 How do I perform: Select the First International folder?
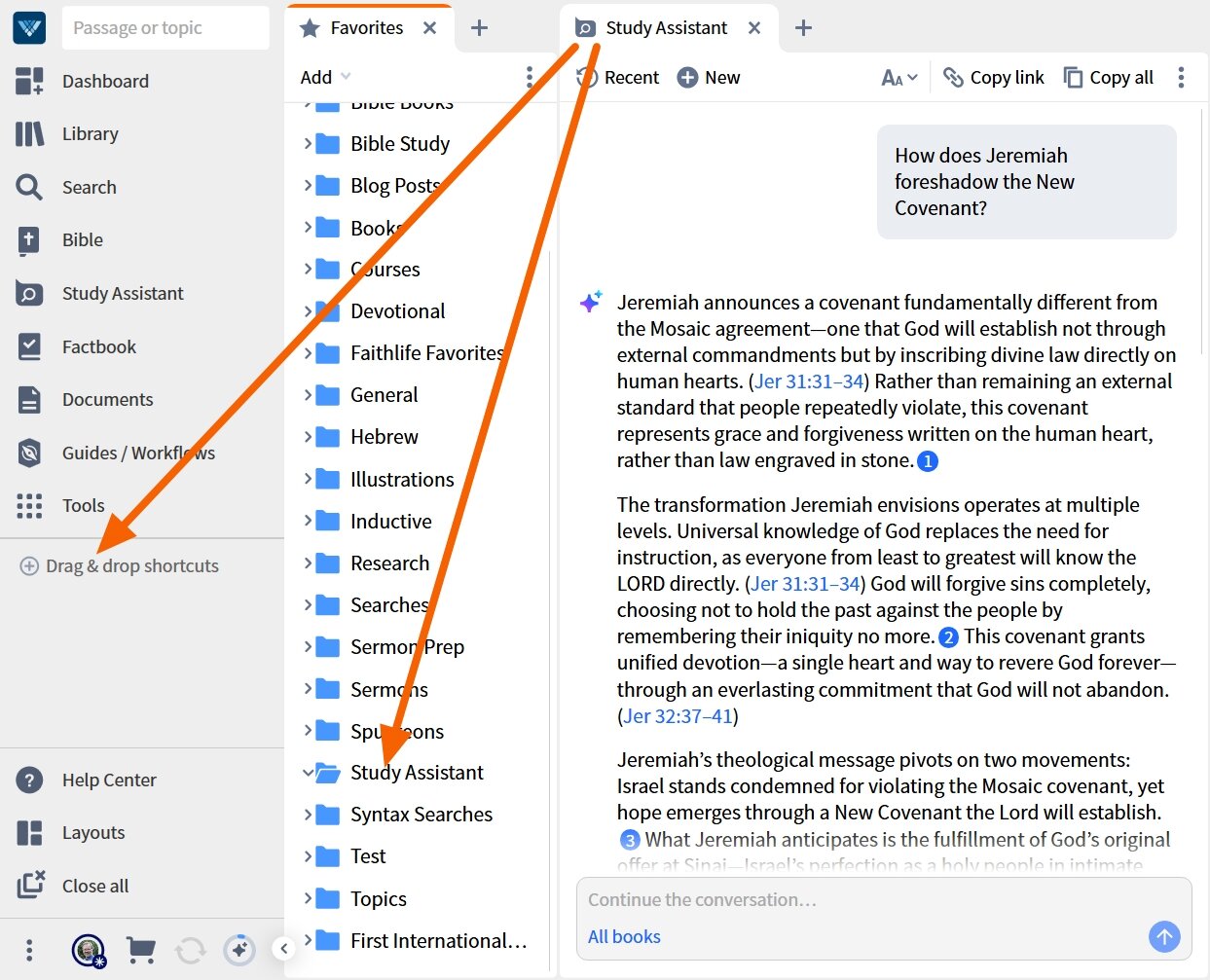[438, 940]
